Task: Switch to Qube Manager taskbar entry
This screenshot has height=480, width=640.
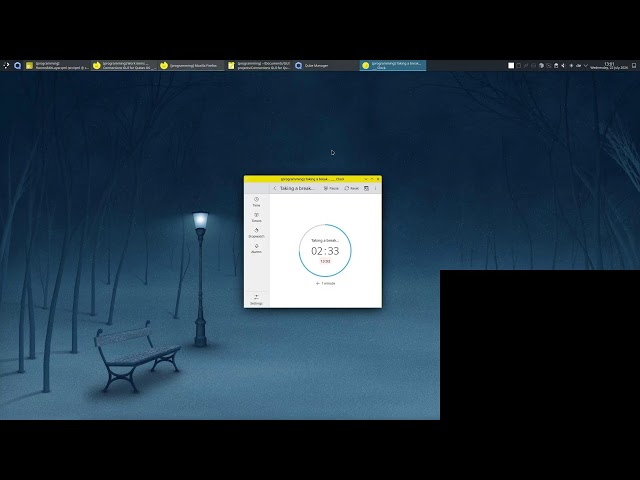Action: [326, 65]
